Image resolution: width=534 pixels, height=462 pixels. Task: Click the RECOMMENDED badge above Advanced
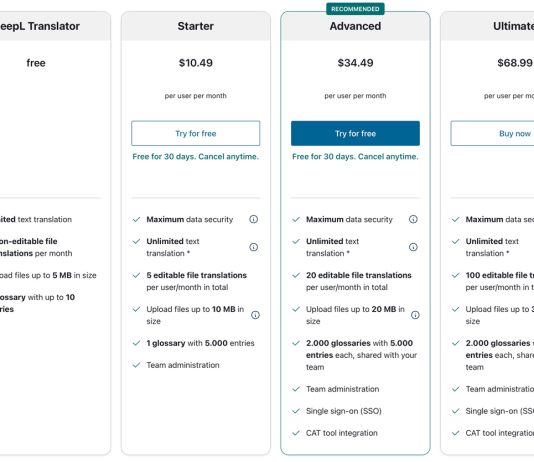355,9
